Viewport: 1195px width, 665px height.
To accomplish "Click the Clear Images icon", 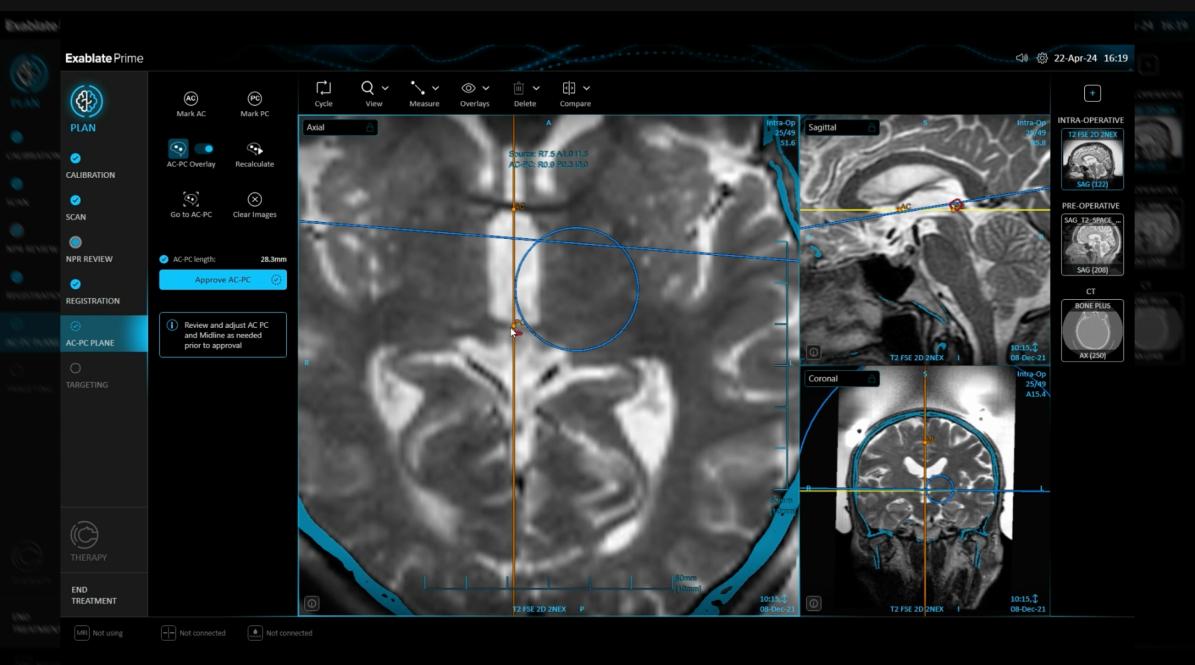I will click(x=254, y=199).
